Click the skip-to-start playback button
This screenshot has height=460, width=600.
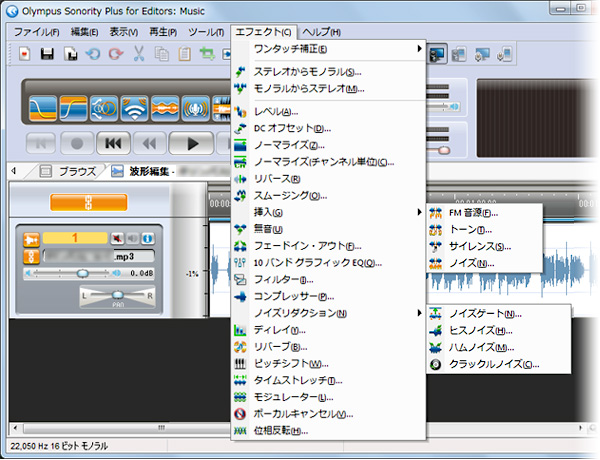[x=114, y=144]
